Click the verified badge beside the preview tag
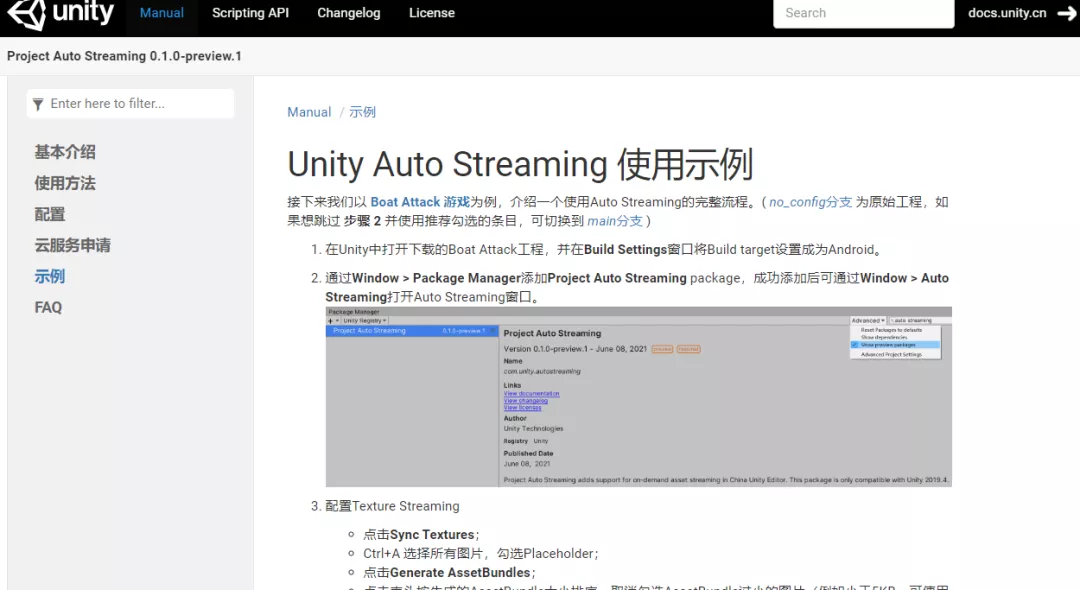This screenshot has width=1080, height=590. [687, 349]
